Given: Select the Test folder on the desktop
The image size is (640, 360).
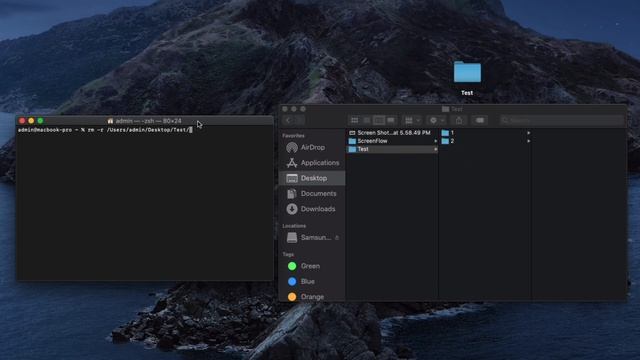Looking at the screenshot, I should (x=467, y=72).
